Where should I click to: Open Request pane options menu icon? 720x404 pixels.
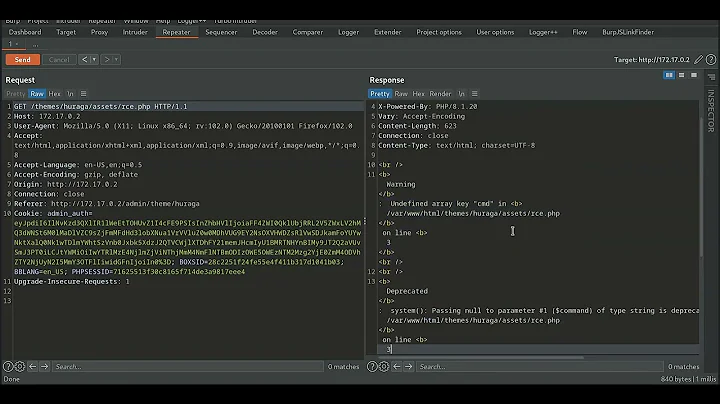[84, 94]
